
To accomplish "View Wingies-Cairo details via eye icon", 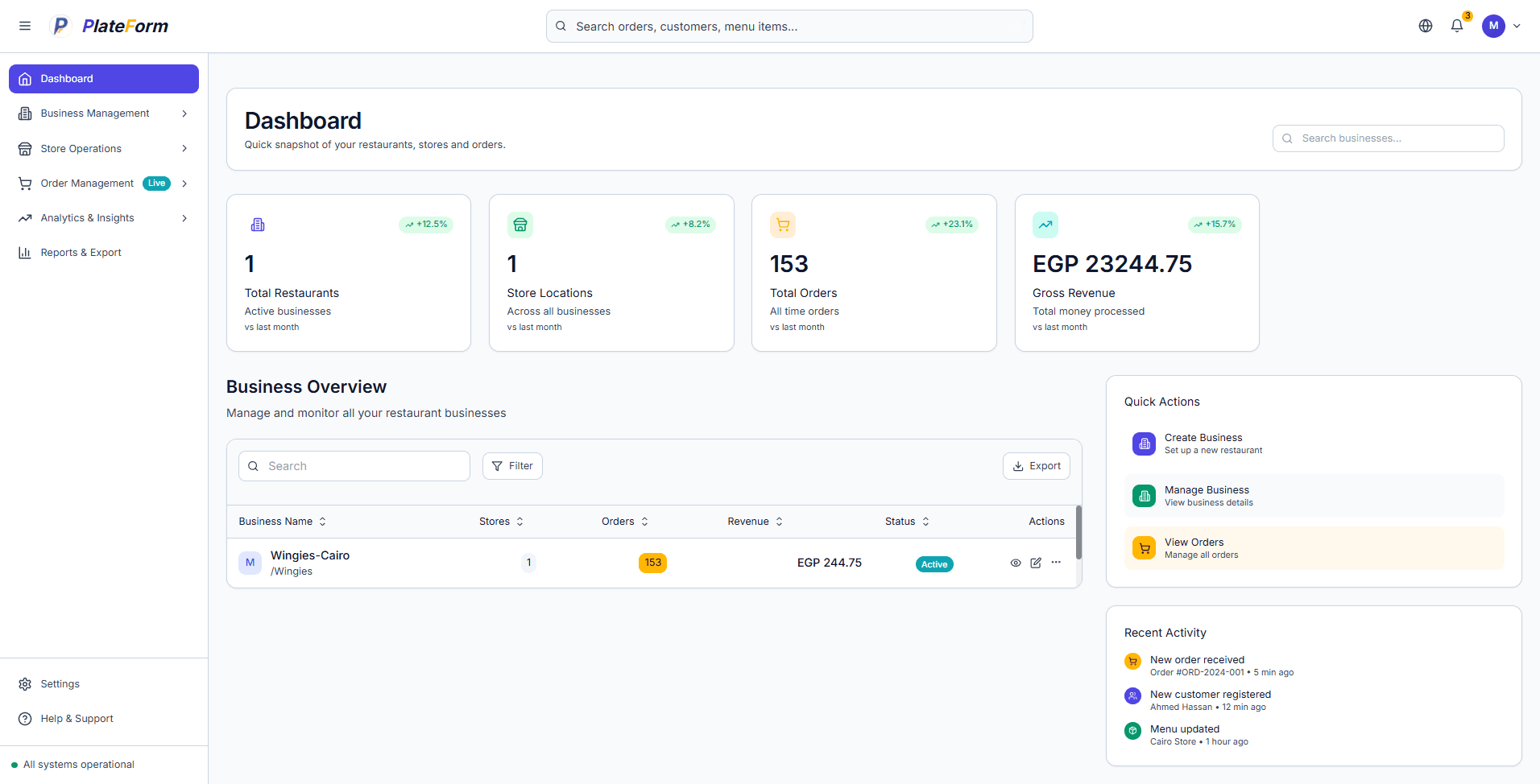I will click(x=1015, y=563).
